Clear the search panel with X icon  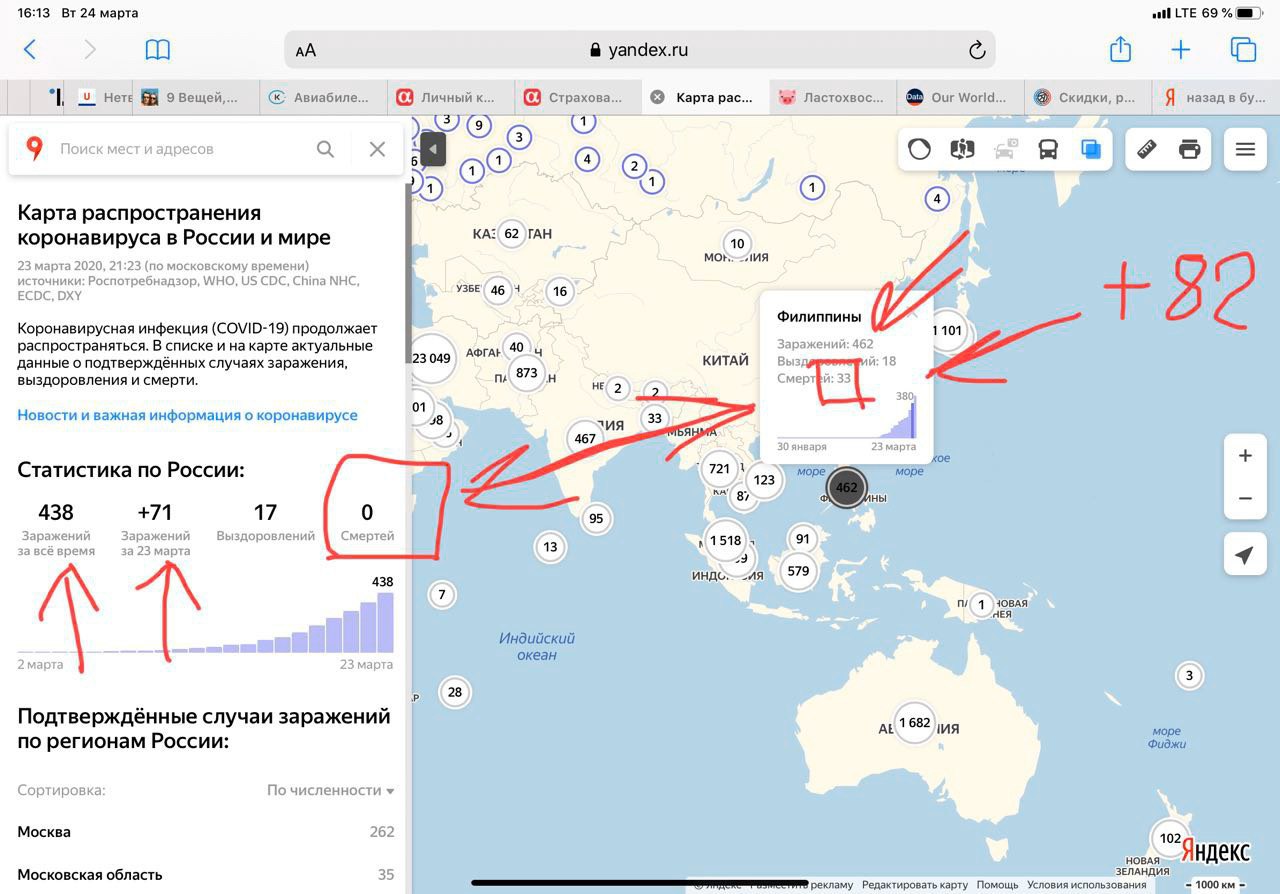(x=377, y=149)
